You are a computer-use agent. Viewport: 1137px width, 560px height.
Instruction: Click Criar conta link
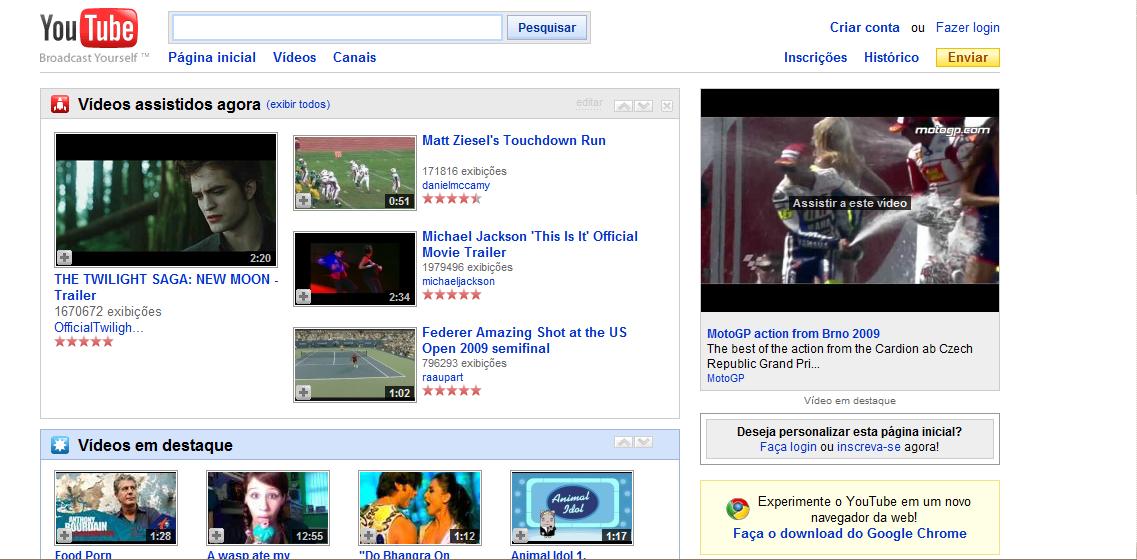point(864,28)
